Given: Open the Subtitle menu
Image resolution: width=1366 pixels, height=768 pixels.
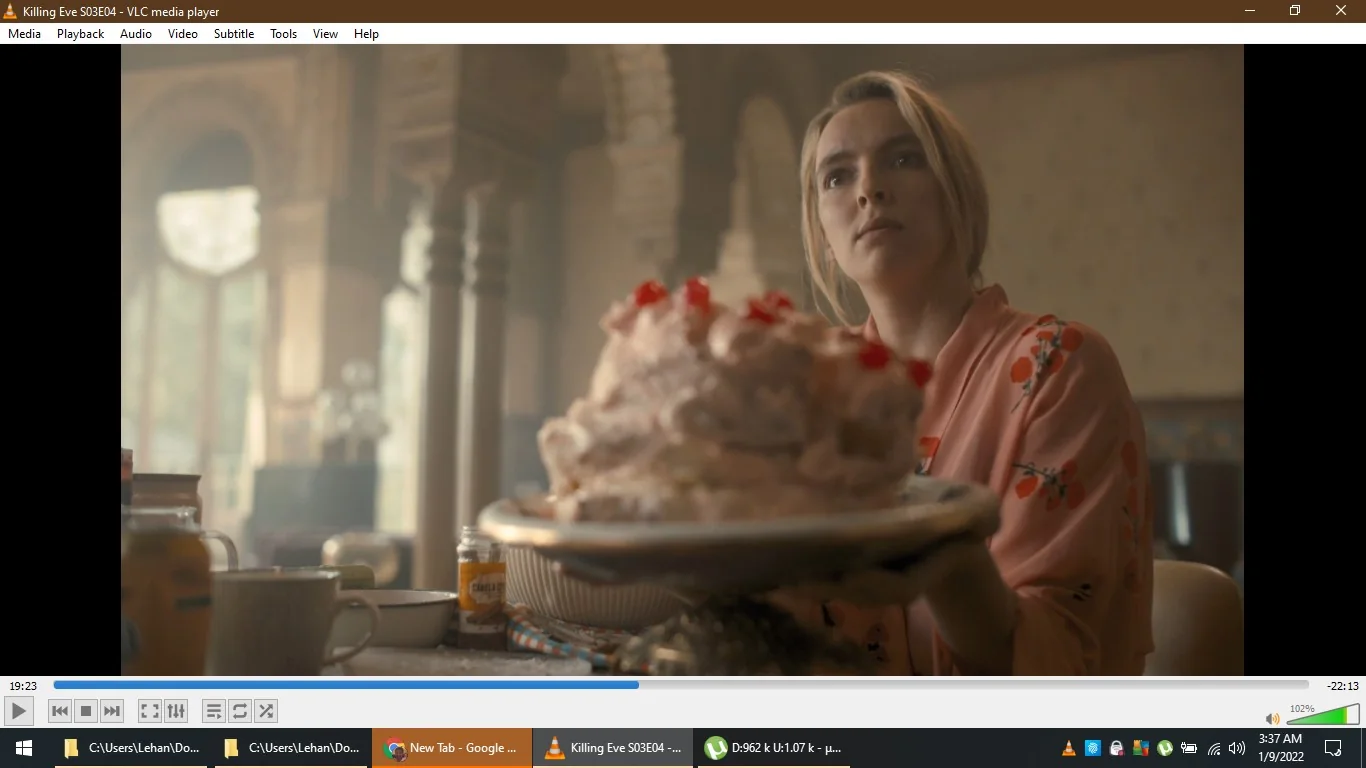Looking at the screenshot, I should [x=234, y=33].
